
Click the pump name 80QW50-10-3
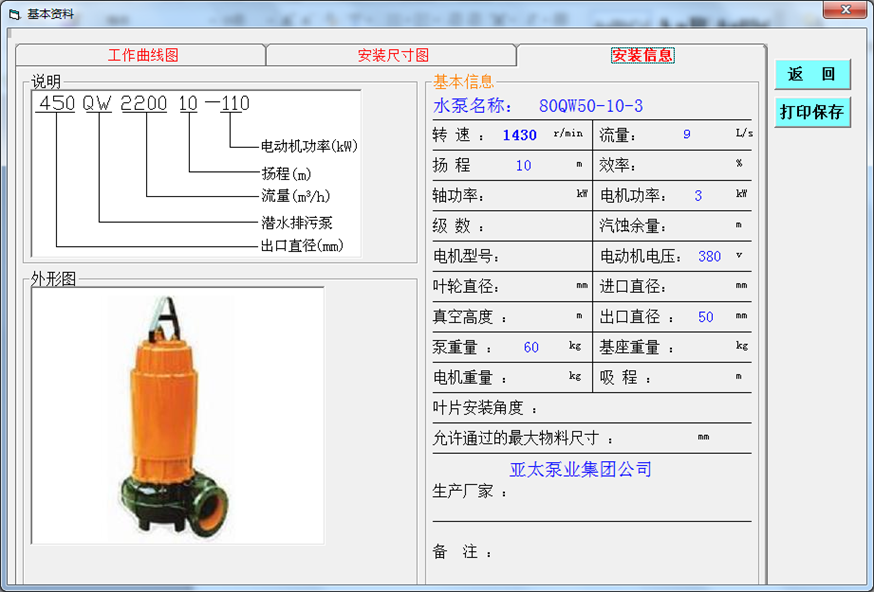coord(591,105)
